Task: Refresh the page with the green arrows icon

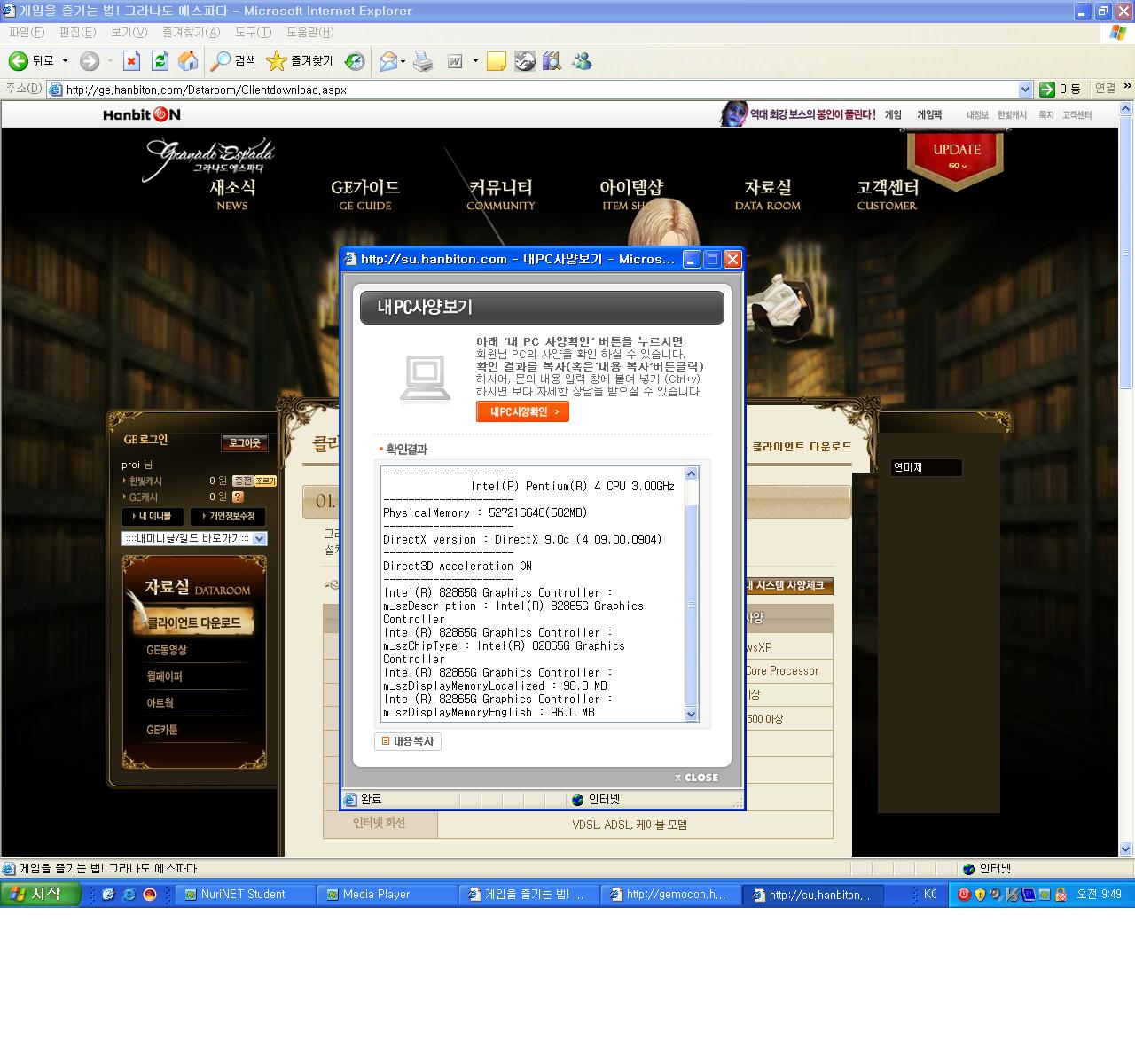Action: tap(160, 61)
